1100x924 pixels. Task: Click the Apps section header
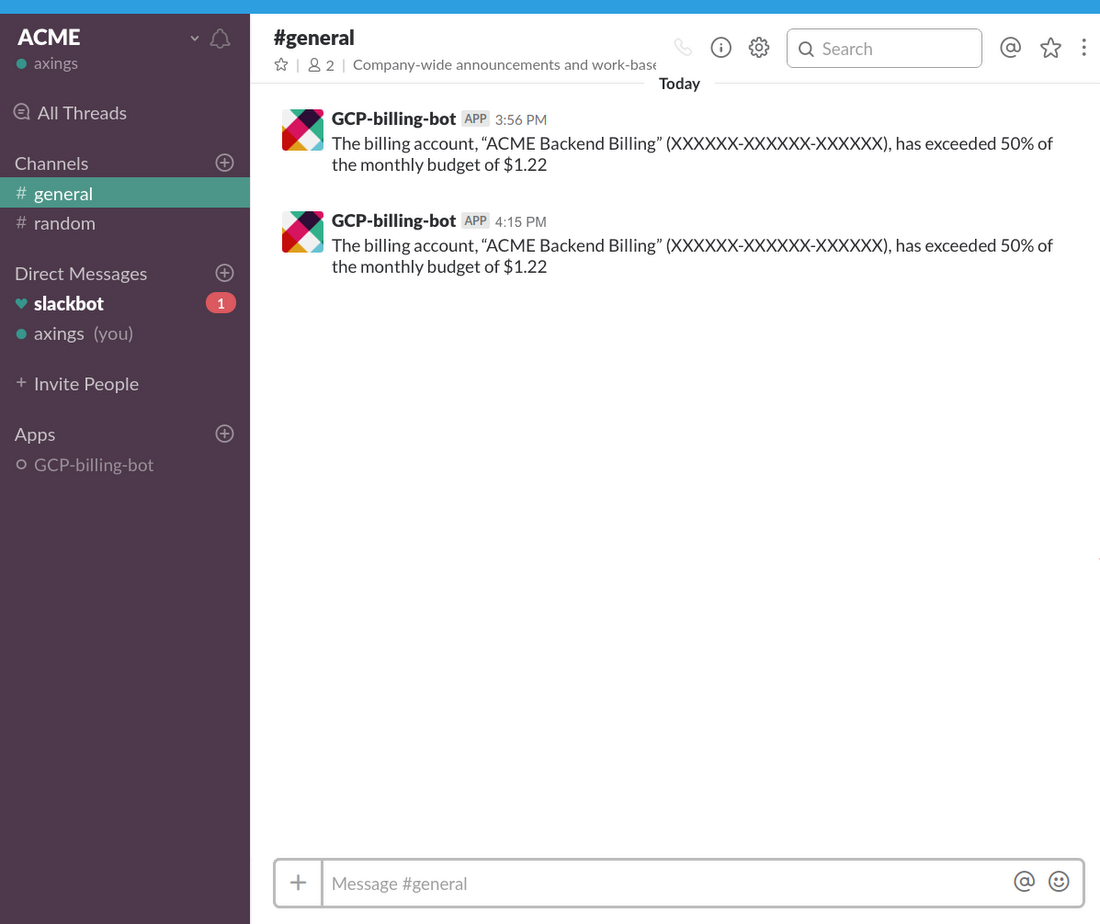tap(35, 434)
